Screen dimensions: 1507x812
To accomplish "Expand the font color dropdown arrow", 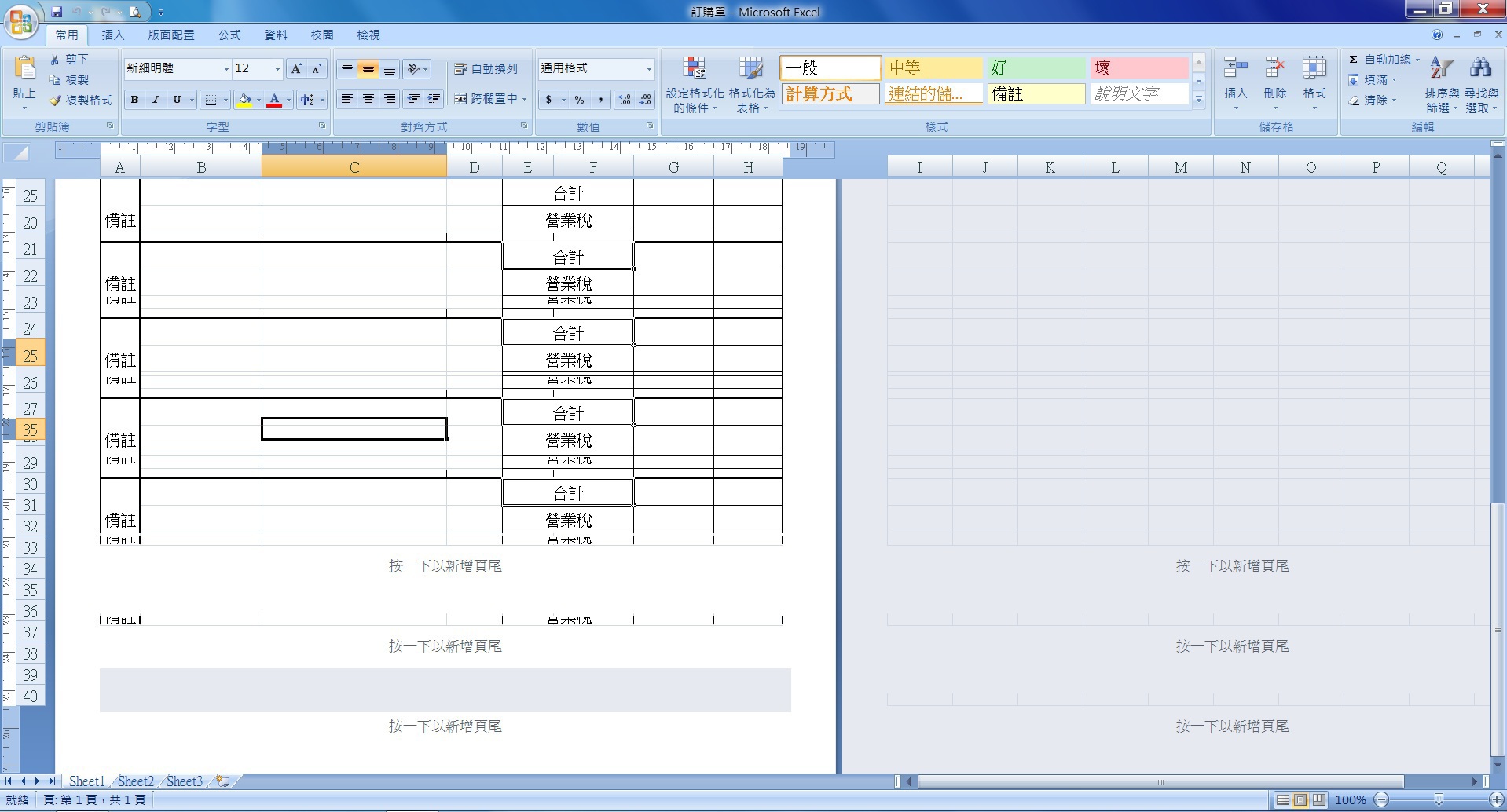I will coord(289,100).
